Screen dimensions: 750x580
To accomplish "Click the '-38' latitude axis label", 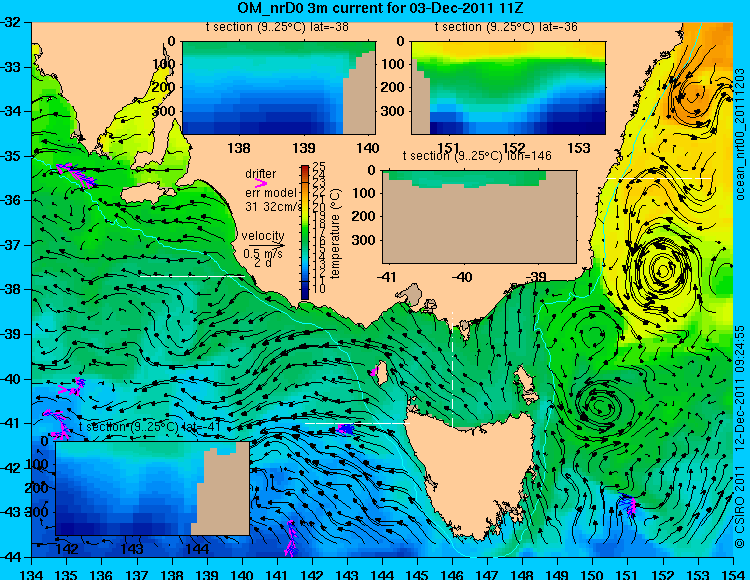I will (10, 290).
